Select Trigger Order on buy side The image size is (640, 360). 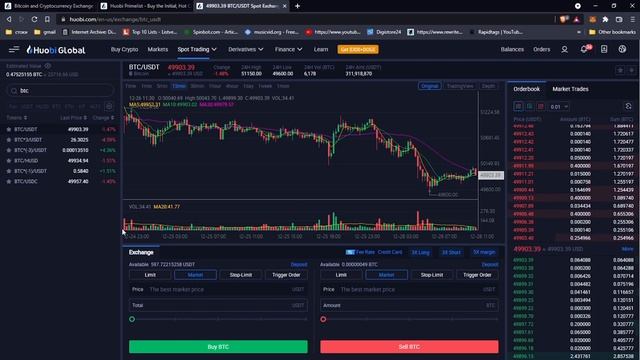point(286,275)
